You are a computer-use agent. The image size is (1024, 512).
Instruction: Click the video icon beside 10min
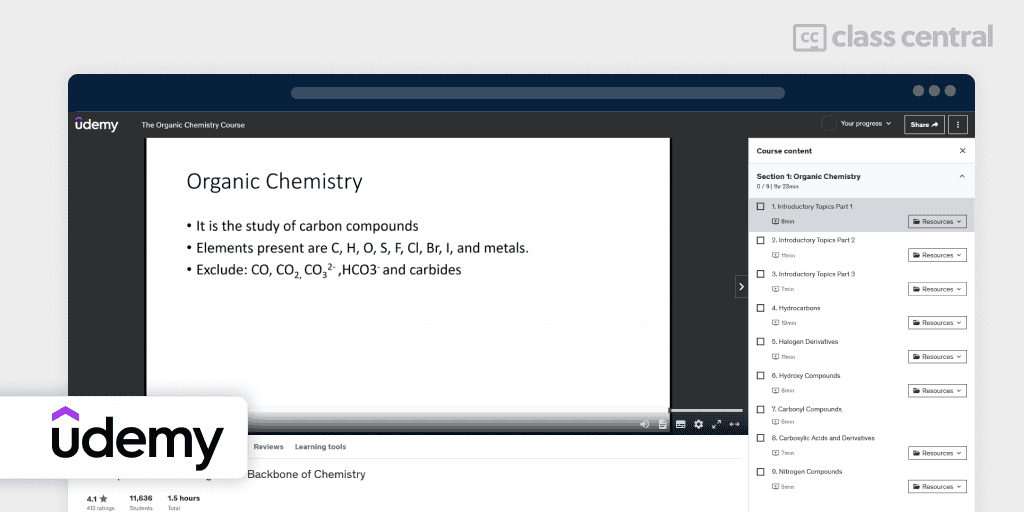point(776,323)
